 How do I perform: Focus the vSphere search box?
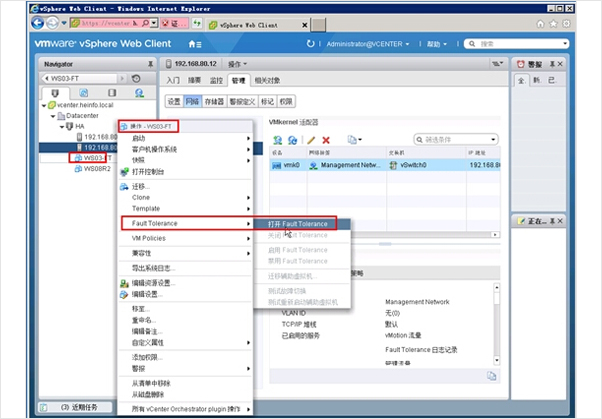click(x=516, y=44)
